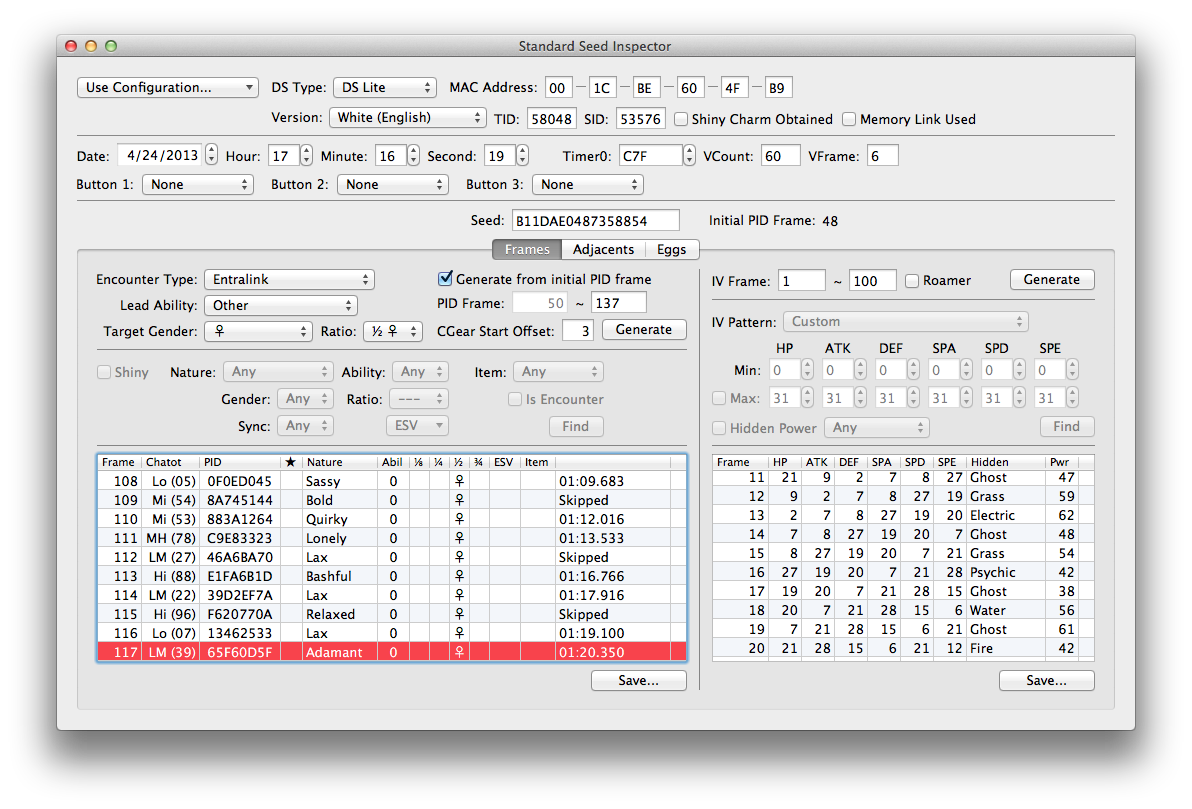
Task: Click the Find button under Is Encounter
Action: (575, 427)
